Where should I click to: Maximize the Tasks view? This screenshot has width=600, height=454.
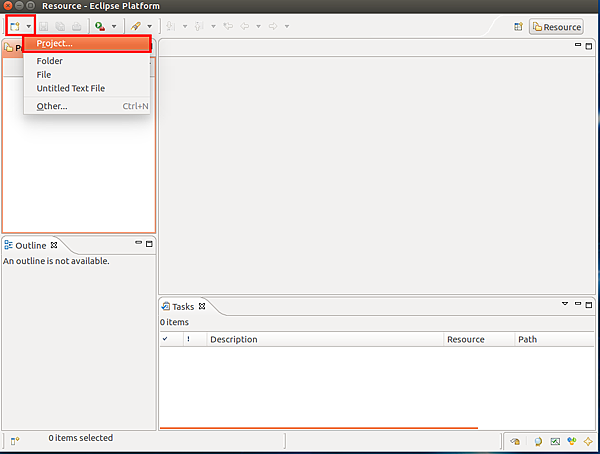pyautogui.click(x=589, y=305)
